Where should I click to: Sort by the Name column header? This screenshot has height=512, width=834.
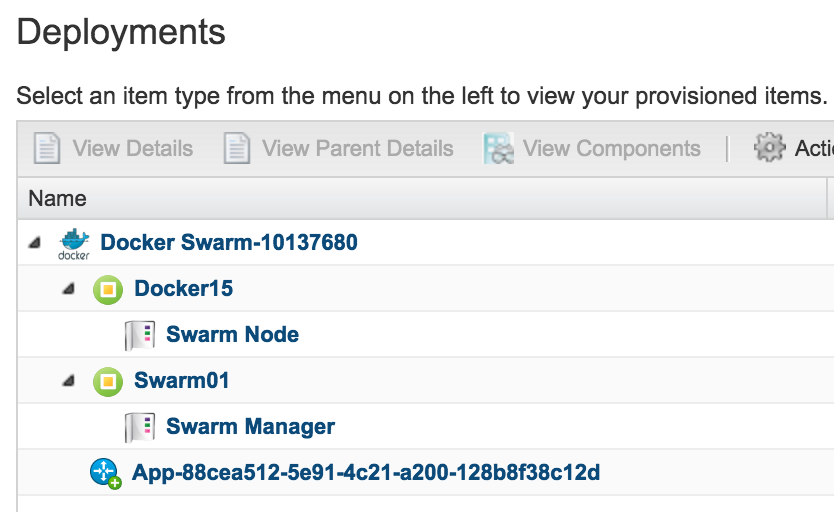(58, 199)
